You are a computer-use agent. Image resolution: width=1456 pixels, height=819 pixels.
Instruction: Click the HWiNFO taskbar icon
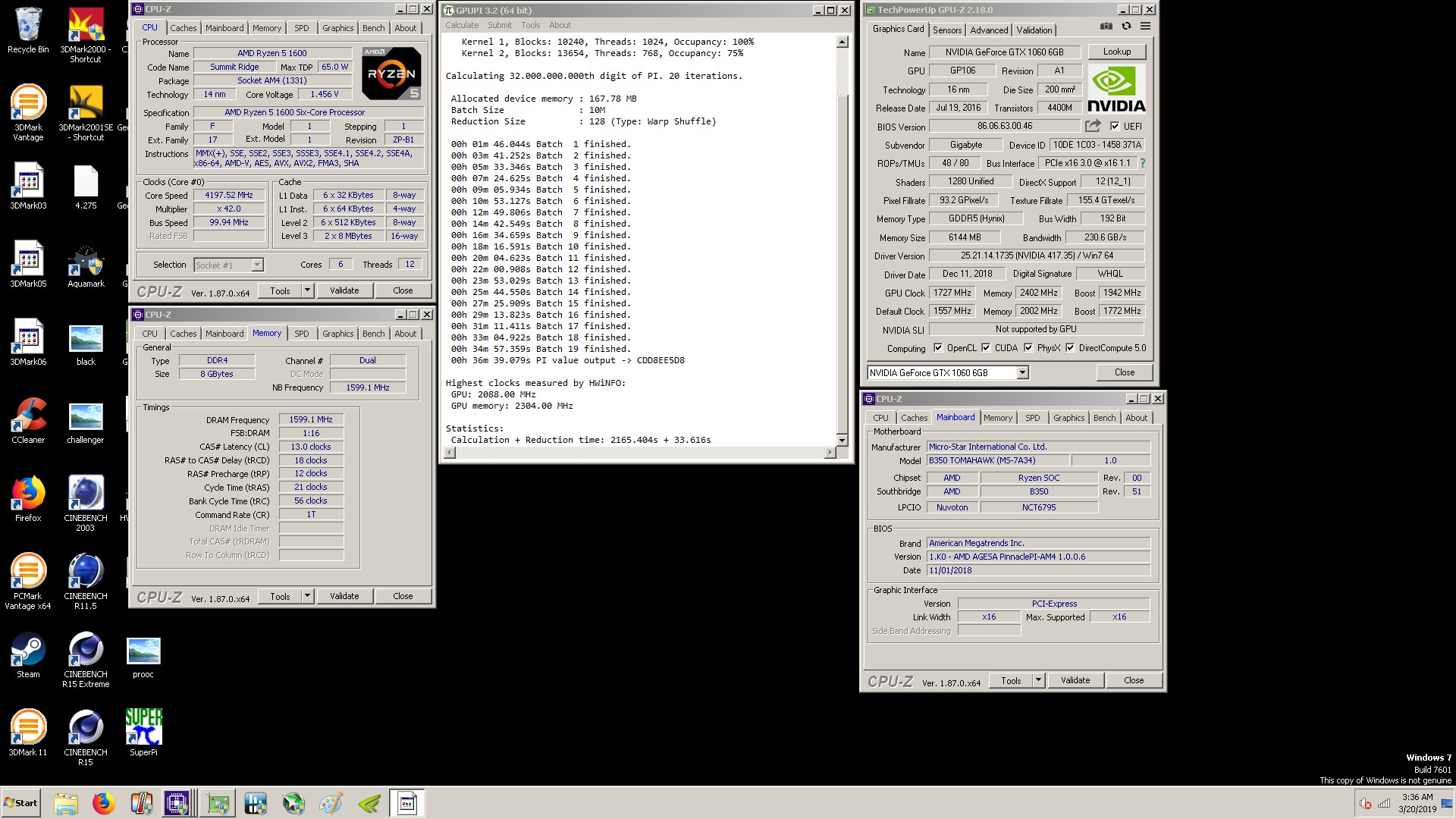(256, 803)
